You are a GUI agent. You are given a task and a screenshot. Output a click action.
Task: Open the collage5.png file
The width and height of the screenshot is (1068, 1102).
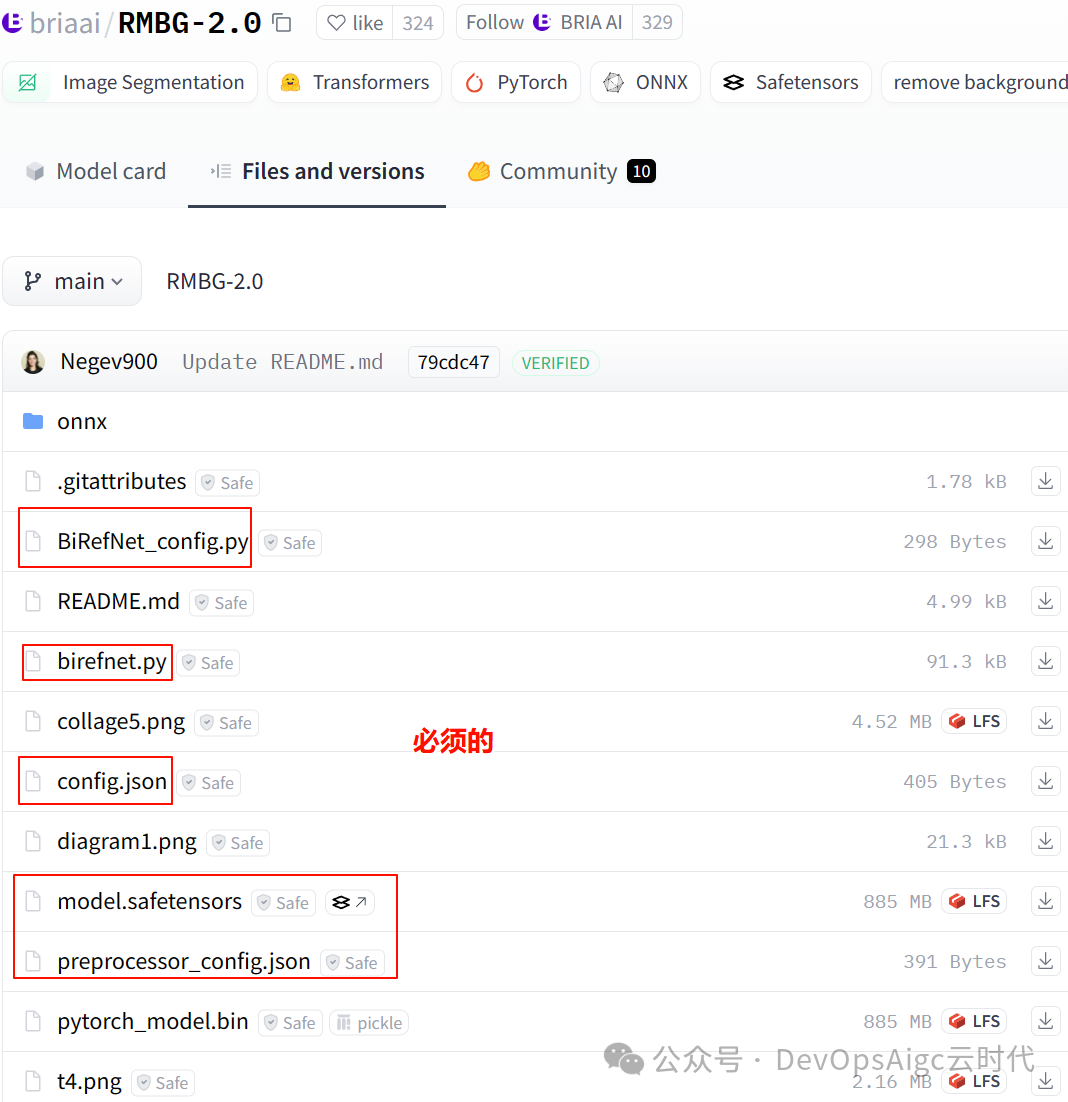[x=121, y=722]
